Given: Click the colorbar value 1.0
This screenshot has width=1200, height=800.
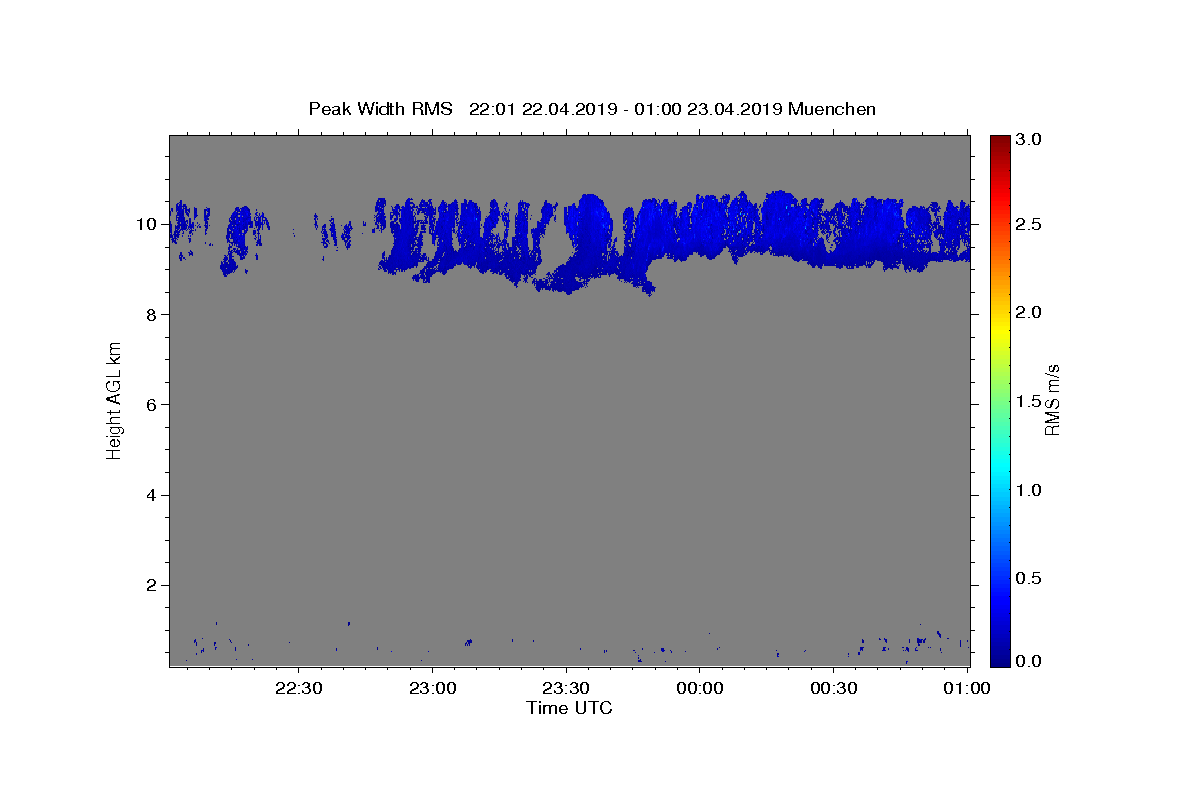Looking at the screenshot, I should point(1029,490).
